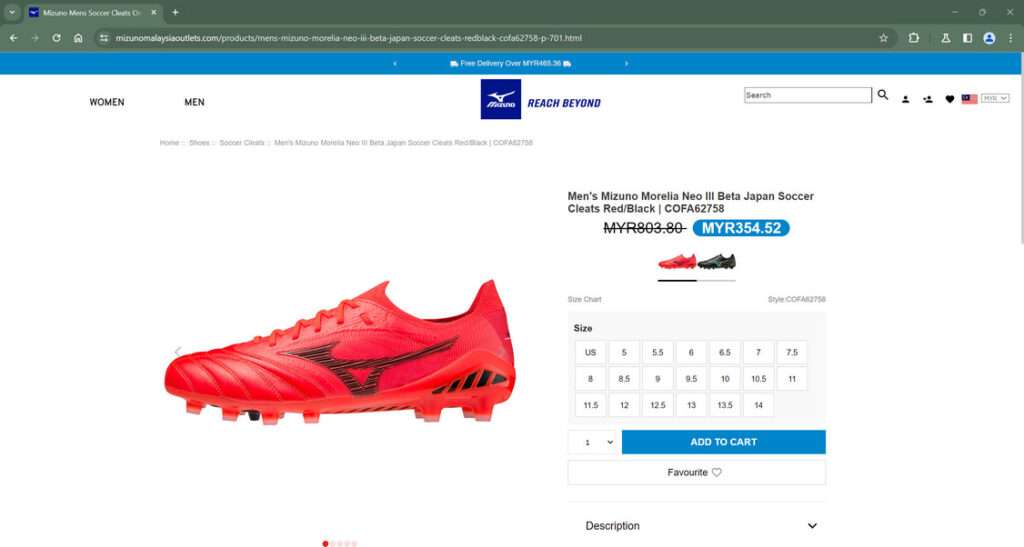1024x547 pixels.
Task: Click the browser back arrow
Action: tap(14, 38)
